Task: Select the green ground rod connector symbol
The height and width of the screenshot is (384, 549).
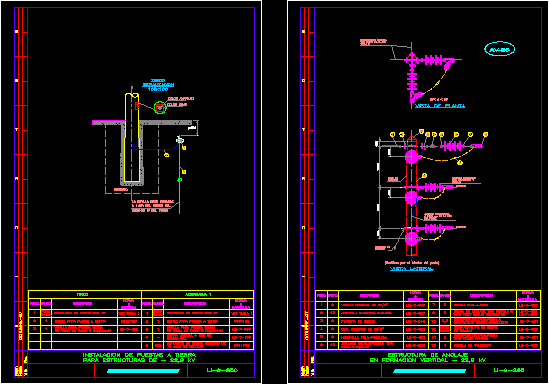Action: click(179, 140)
